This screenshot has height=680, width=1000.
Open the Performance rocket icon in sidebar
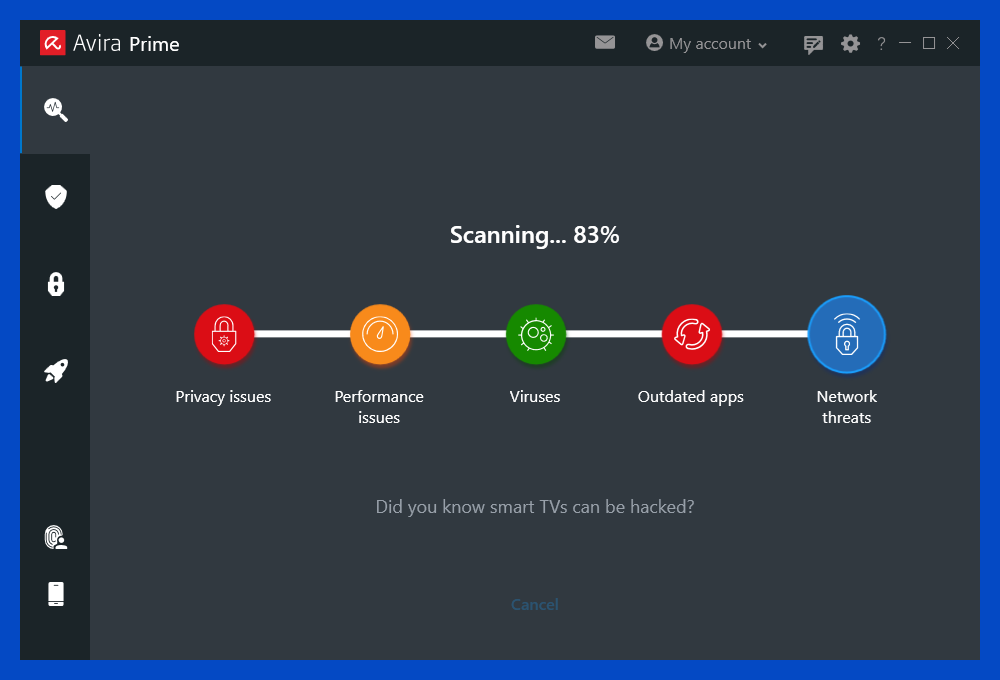pos(55,370)
